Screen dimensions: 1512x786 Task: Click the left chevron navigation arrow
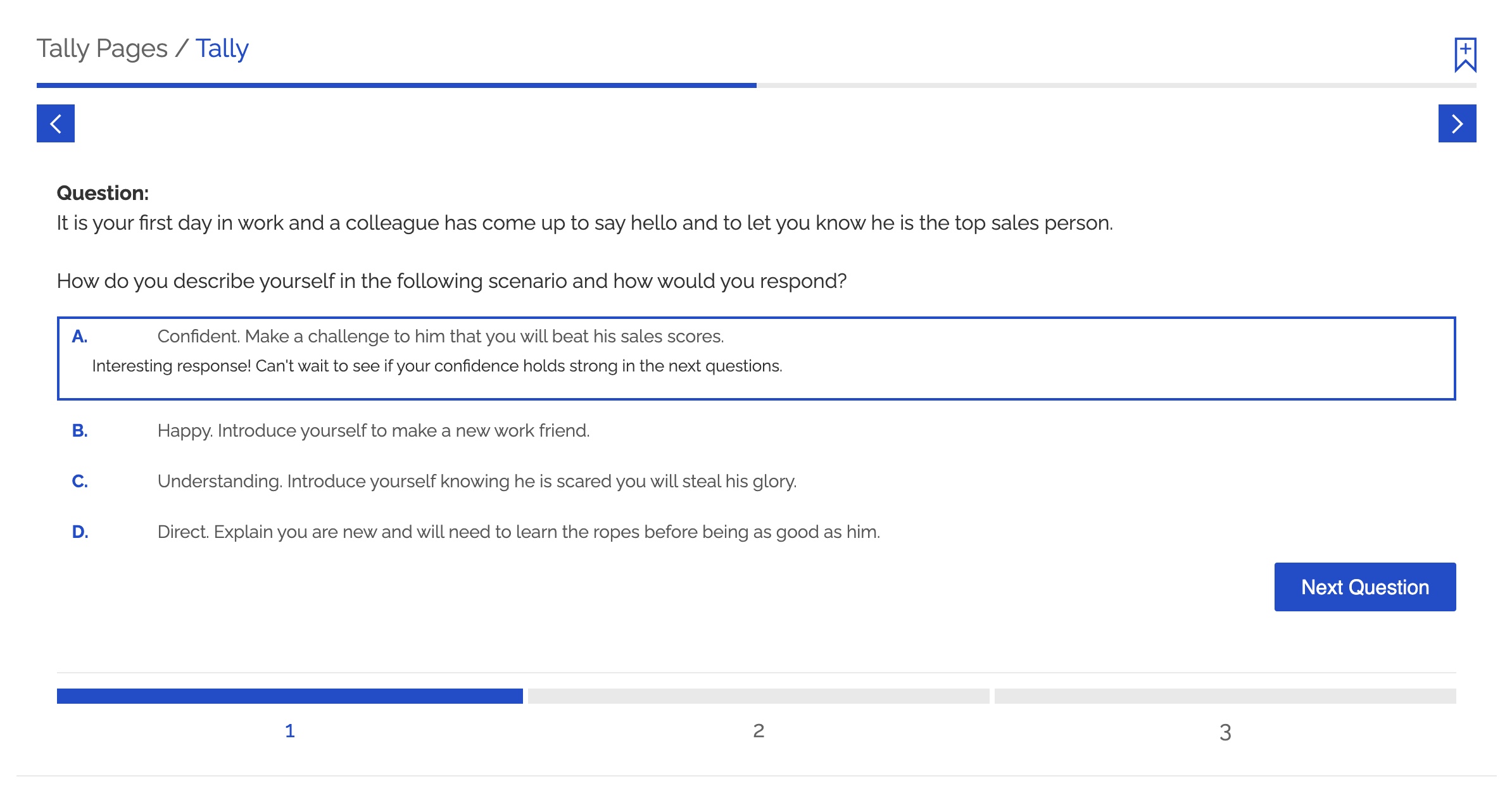point(56,123)
